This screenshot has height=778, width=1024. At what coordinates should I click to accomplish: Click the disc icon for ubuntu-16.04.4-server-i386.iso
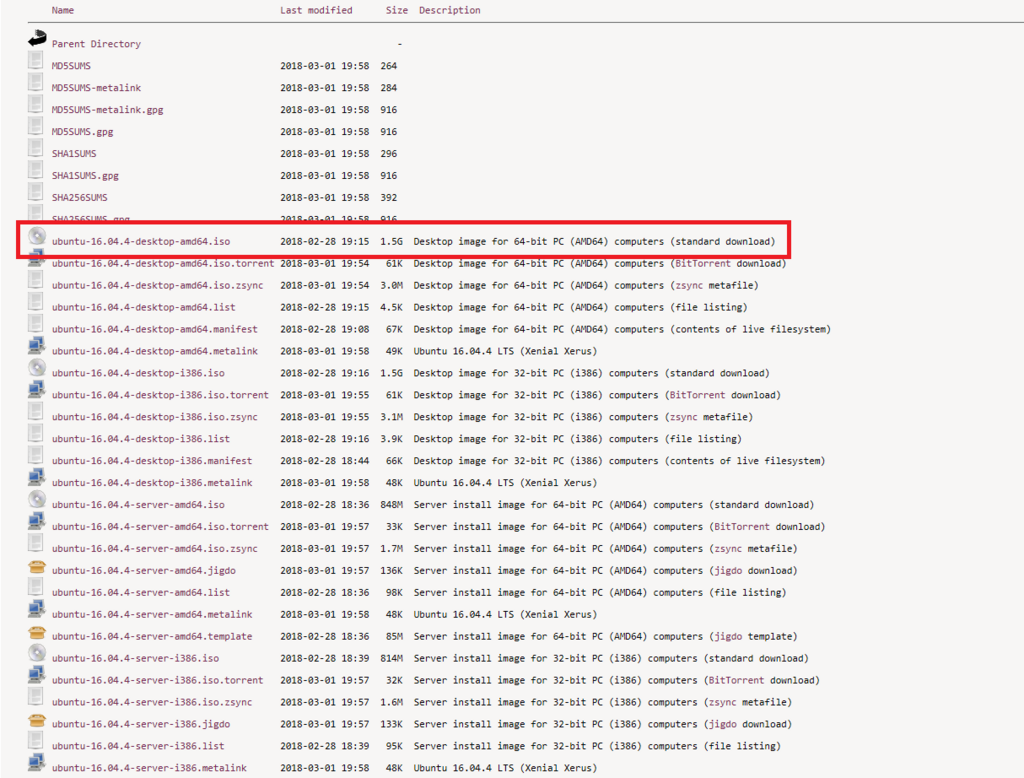37,653
